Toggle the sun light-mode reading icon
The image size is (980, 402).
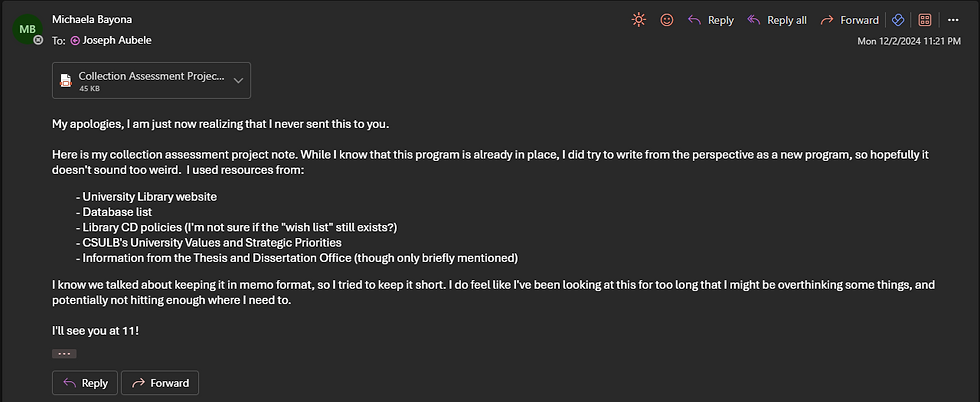pos(639,20)
